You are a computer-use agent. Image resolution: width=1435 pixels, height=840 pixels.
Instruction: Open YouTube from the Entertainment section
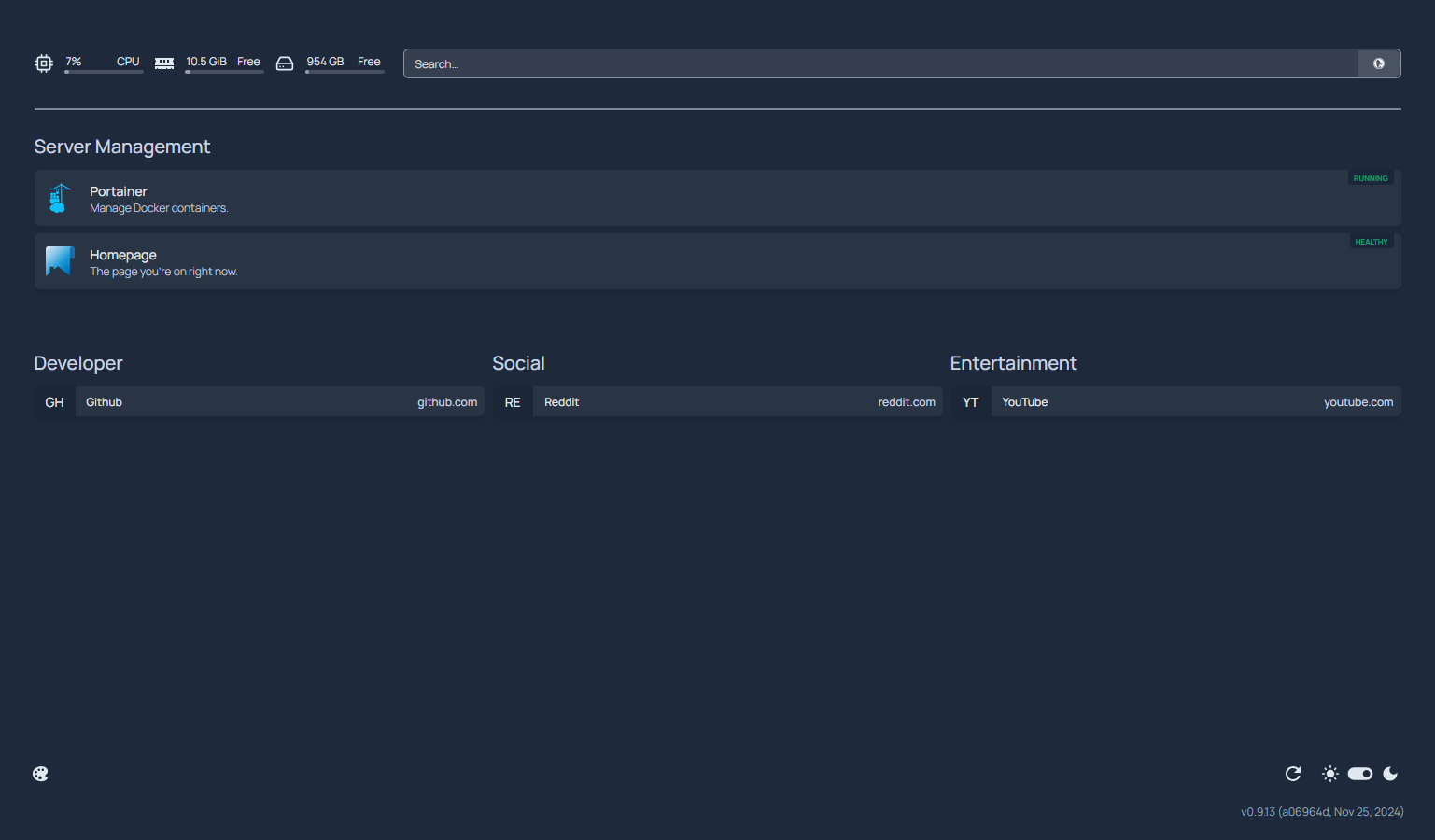1195,401
